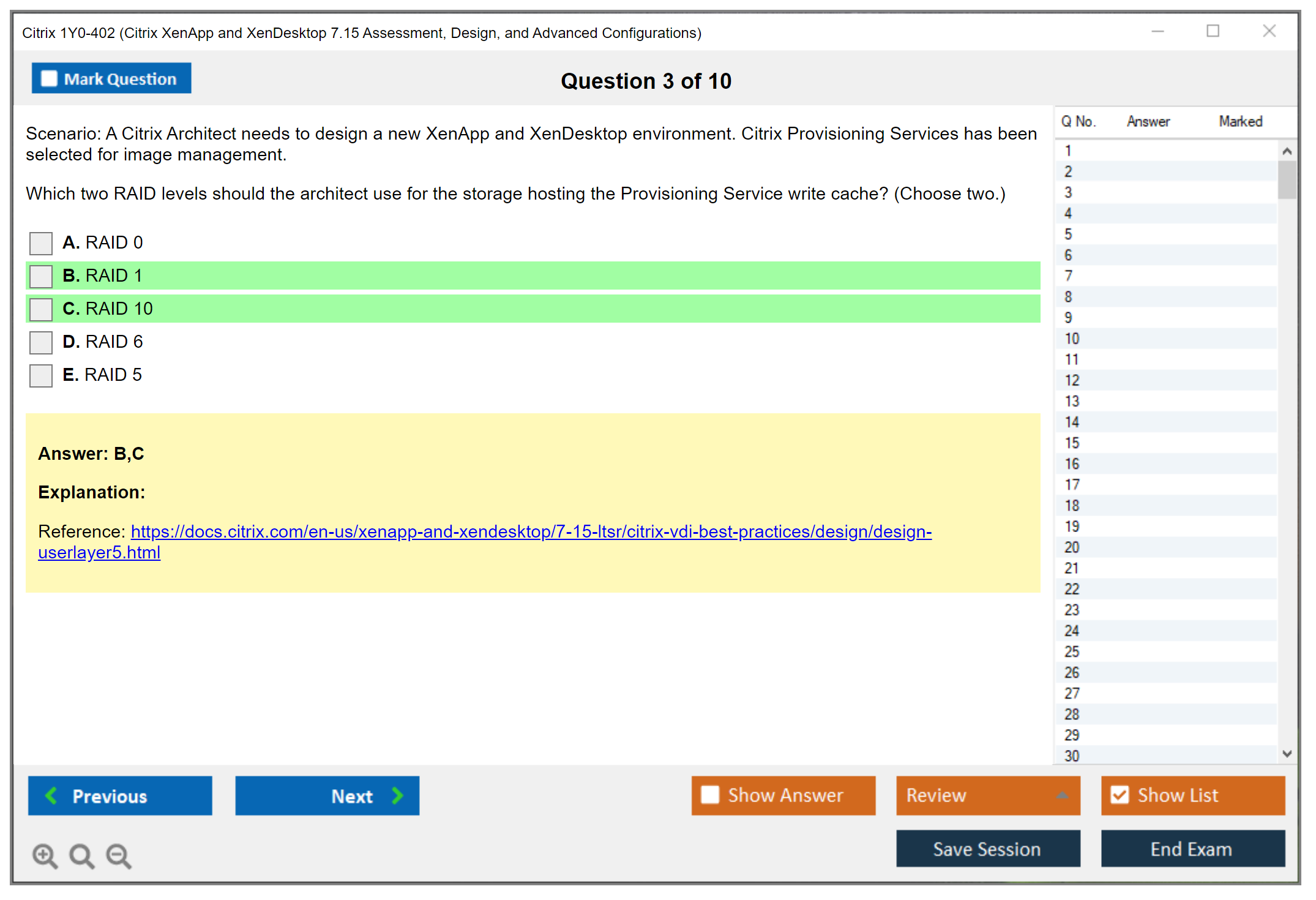Image resolution: width=1316 pixels, height=900 pixels.
Task: Check the A. RAID 0 option
Action: point(41,243)
